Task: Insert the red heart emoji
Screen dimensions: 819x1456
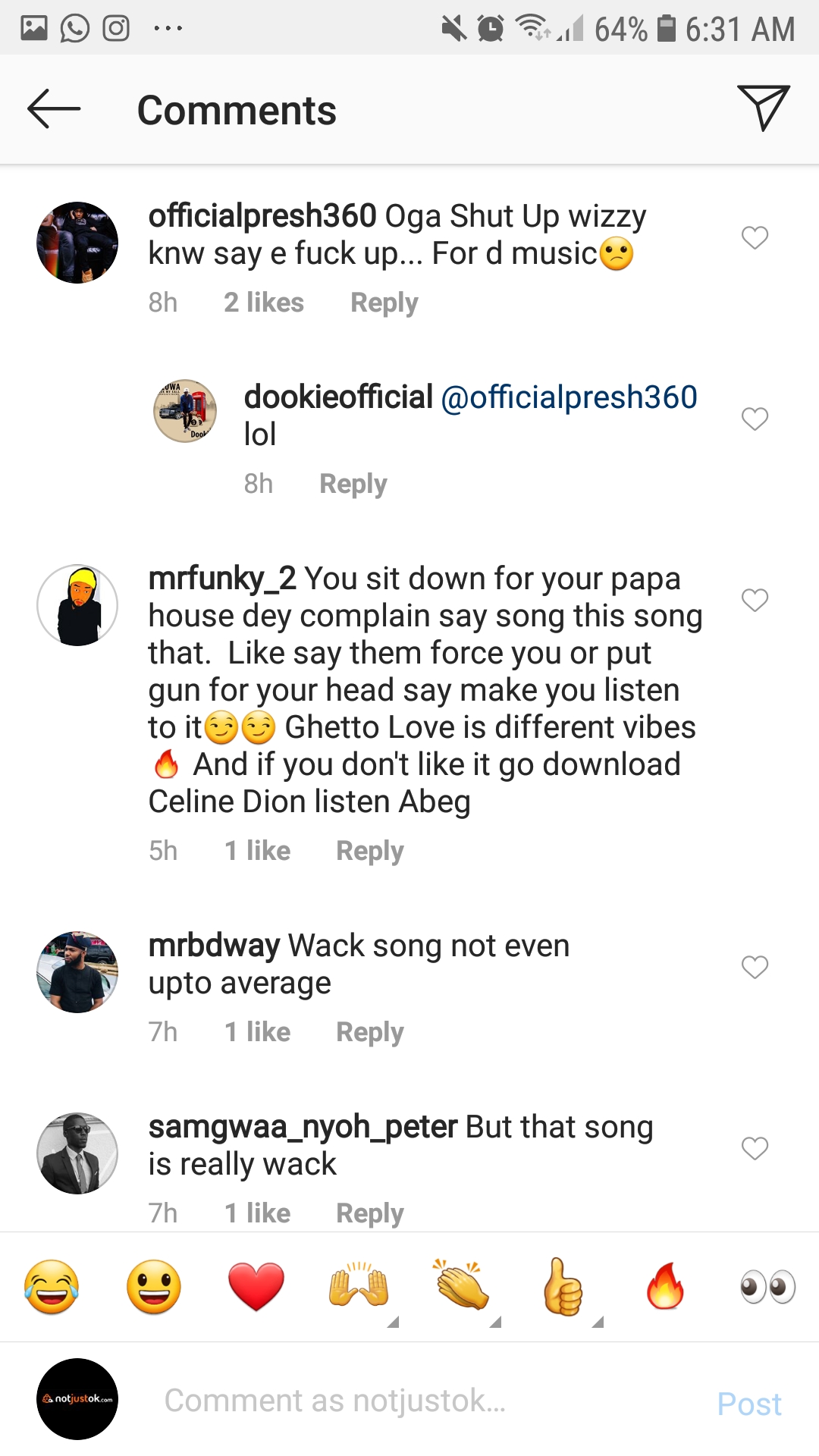Action: [256, 1287]
